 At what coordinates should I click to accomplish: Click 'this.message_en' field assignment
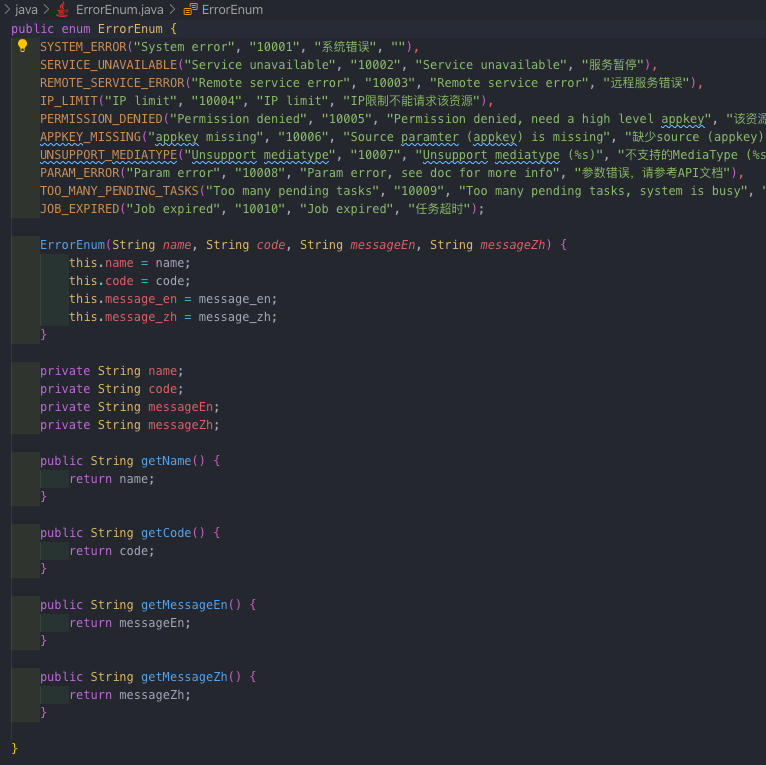pos(173,299)
